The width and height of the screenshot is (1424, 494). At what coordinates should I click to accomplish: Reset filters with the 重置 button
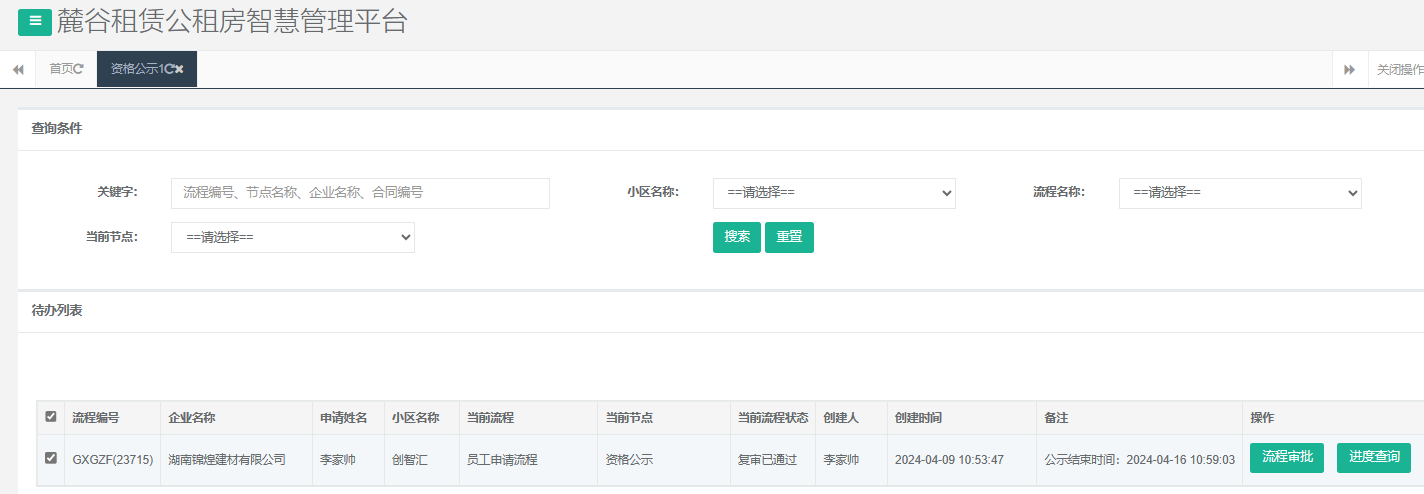789,237
